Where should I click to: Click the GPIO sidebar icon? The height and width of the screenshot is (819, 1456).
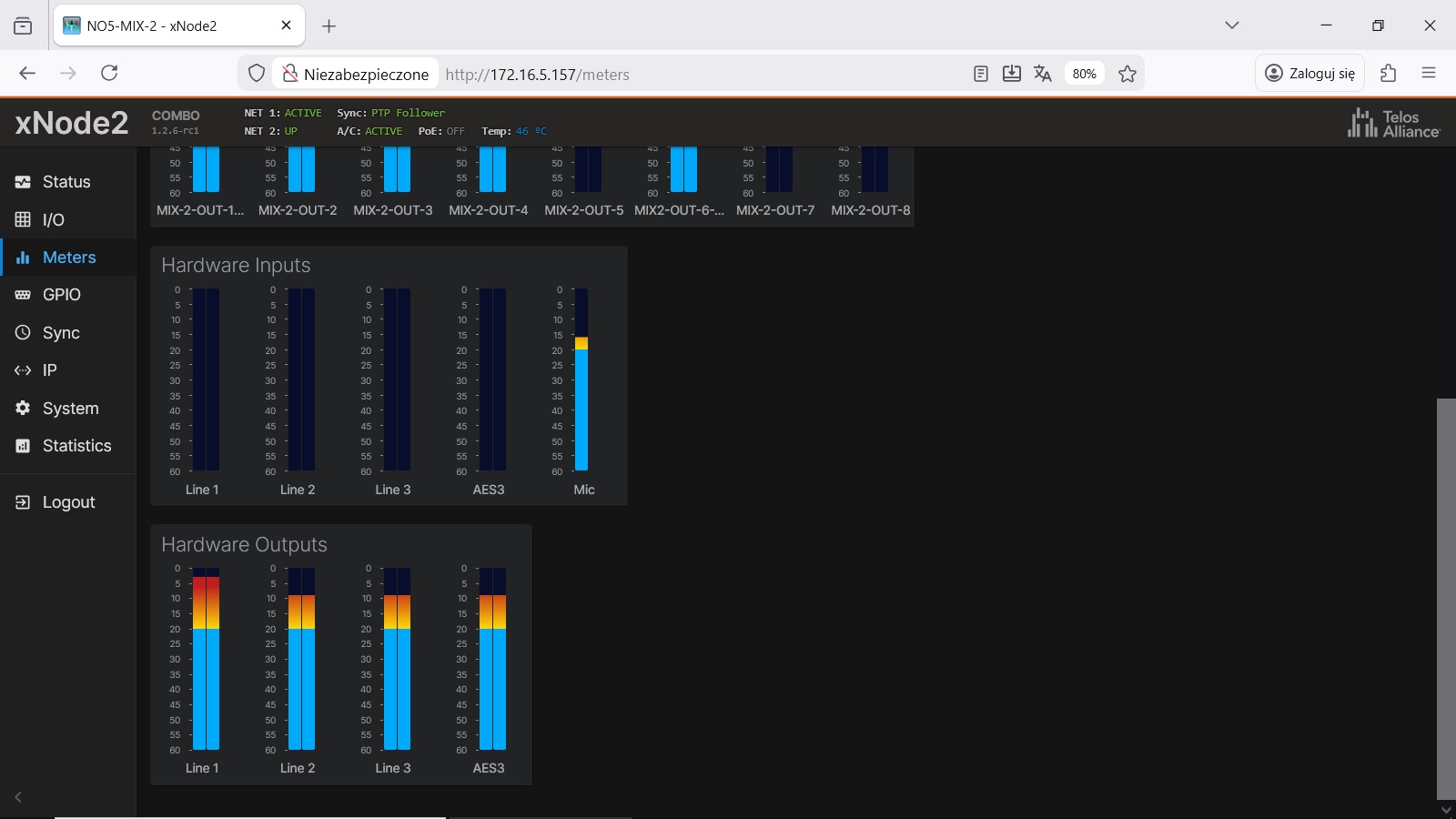coord(23,295)
